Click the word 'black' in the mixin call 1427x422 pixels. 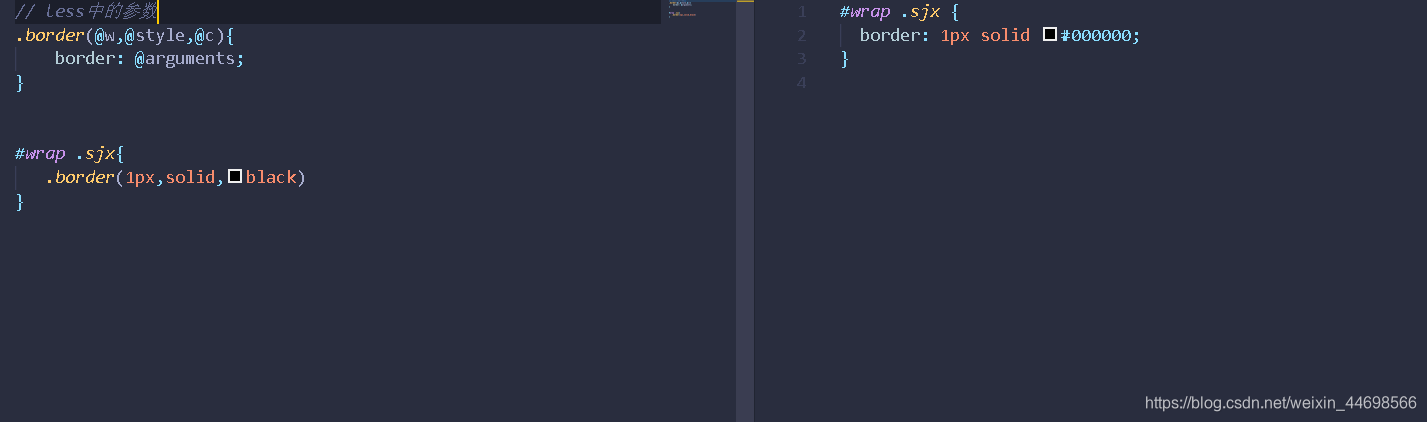271,177
